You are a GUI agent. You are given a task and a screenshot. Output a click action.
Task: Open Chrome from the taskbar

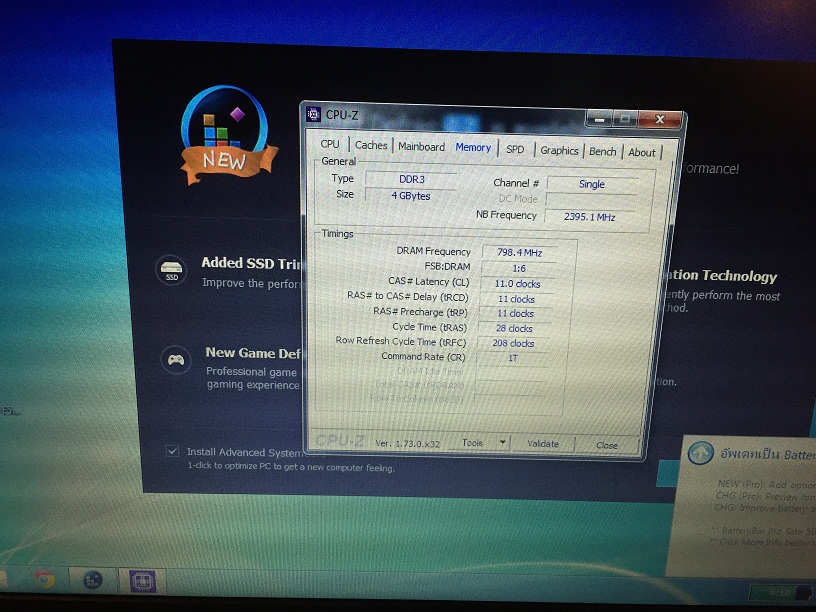click(45, 579)
